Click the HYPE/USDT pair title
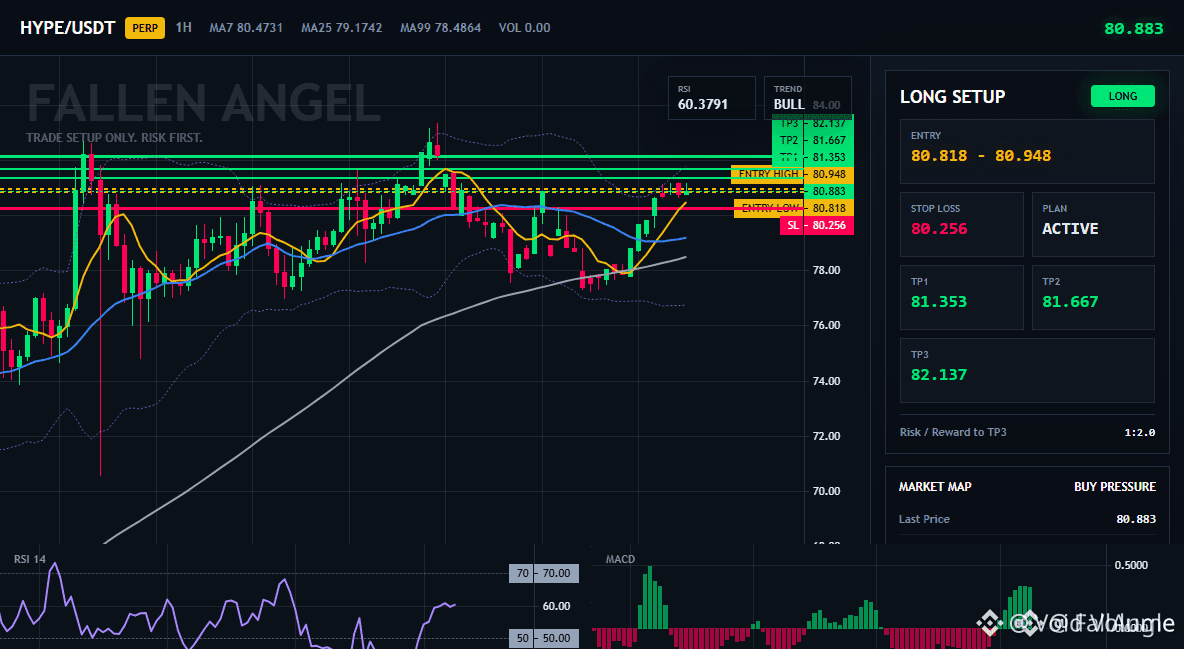This screenshot has height=649, width=1184. click(67, 28)
